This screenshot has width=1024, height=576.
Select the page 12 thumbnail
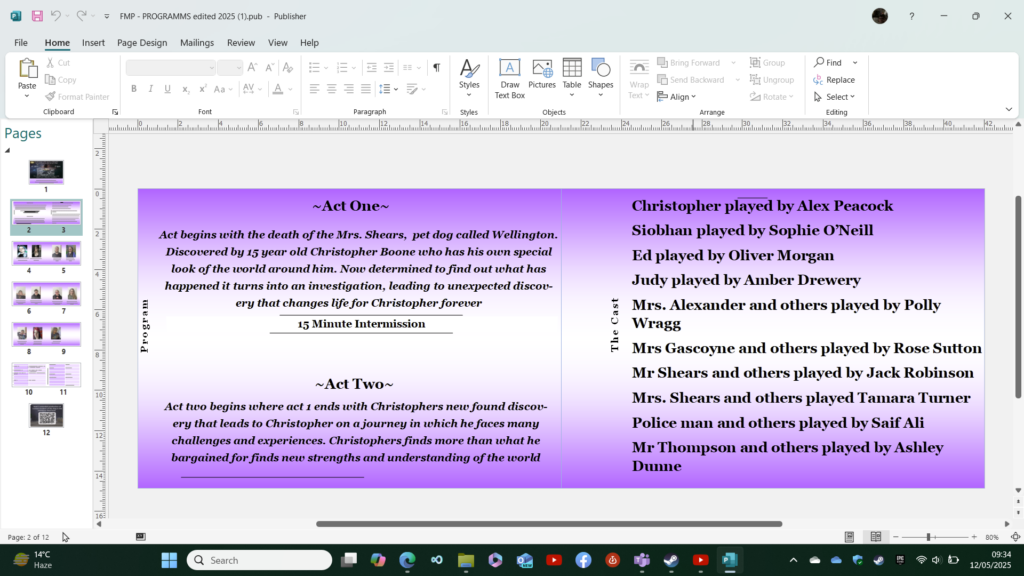[x=46, y=415]
